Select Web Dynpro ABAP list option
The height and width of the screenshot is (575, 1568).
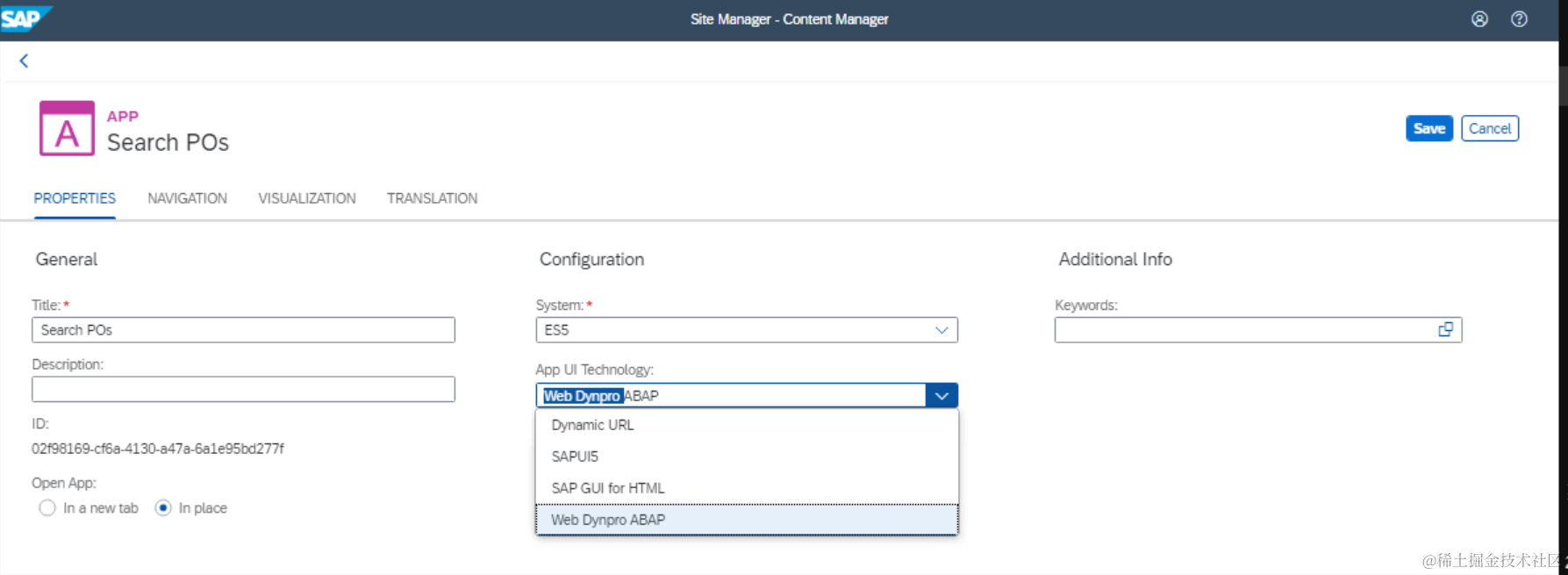click(607, 520)
